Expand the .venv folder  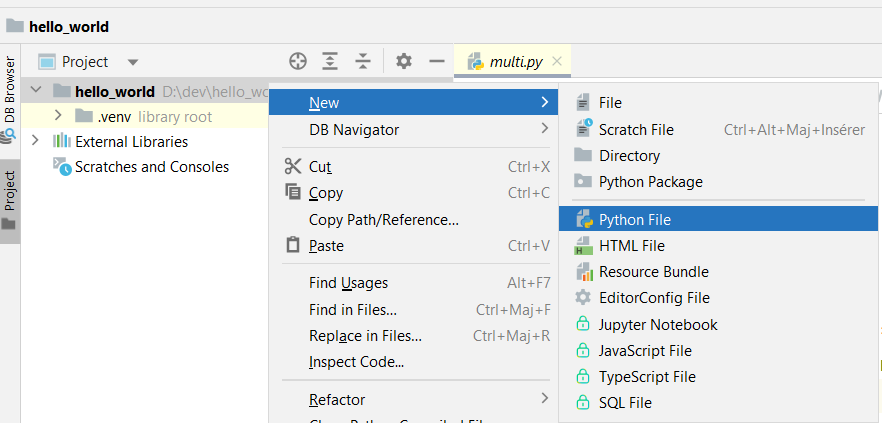[58, 116]
